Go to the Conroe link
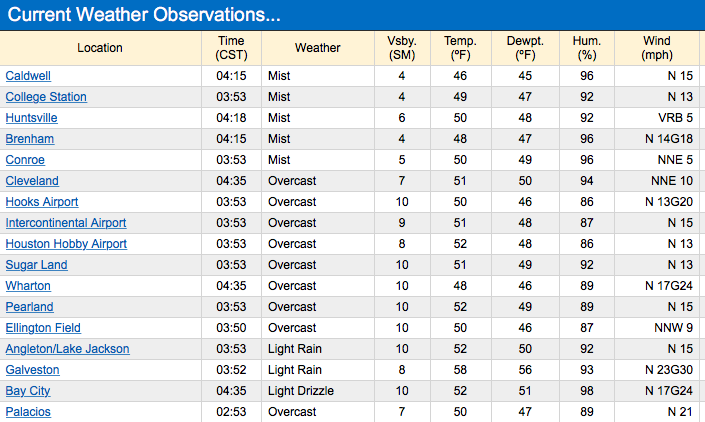This screenshot has height=422, width=705. (25, 160)
